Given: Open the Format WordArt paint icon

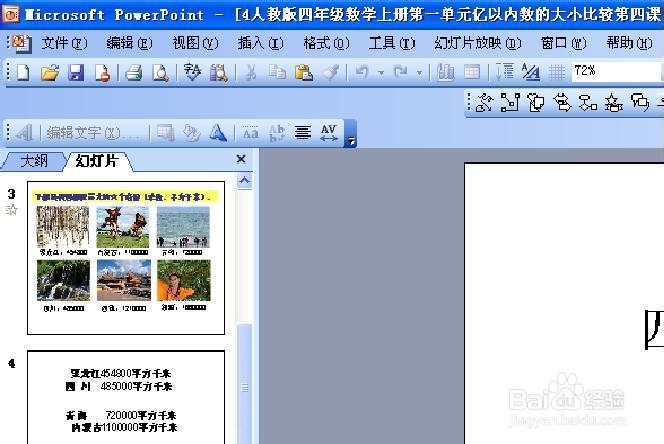Looking at the screenshot, I should 191,133.
